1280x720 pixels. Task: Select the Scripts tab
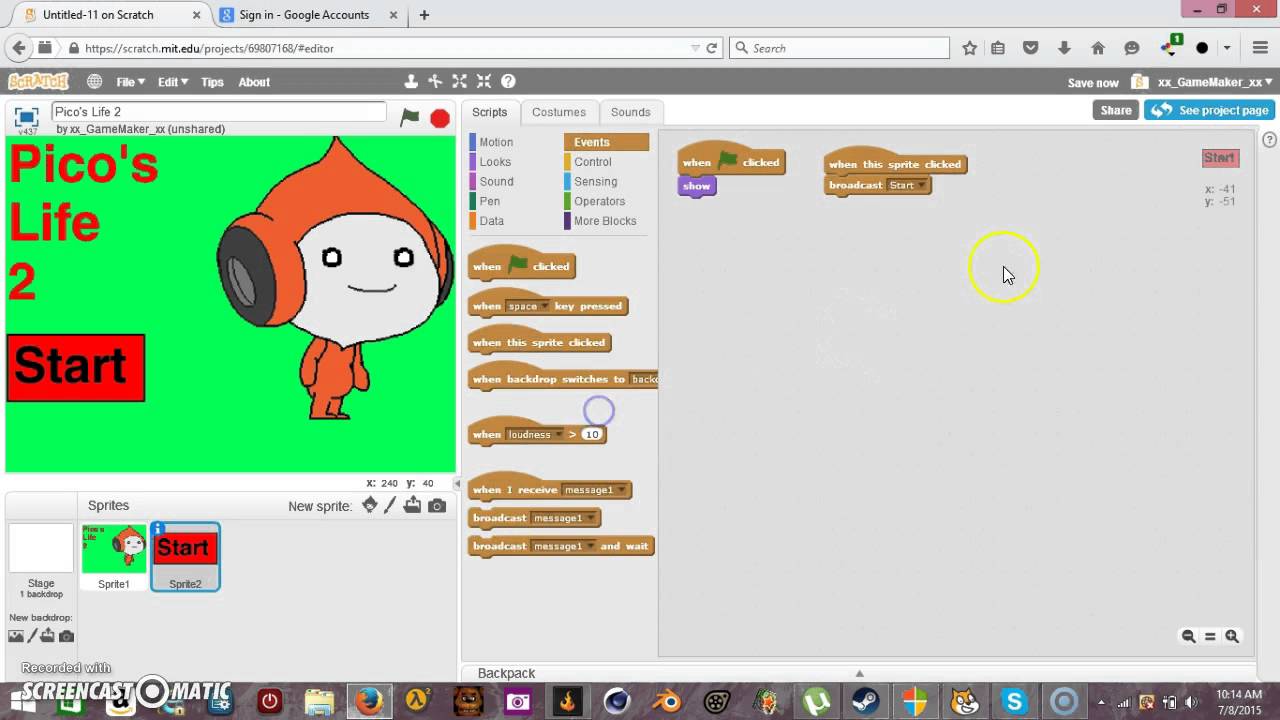(x=490, y=112)
